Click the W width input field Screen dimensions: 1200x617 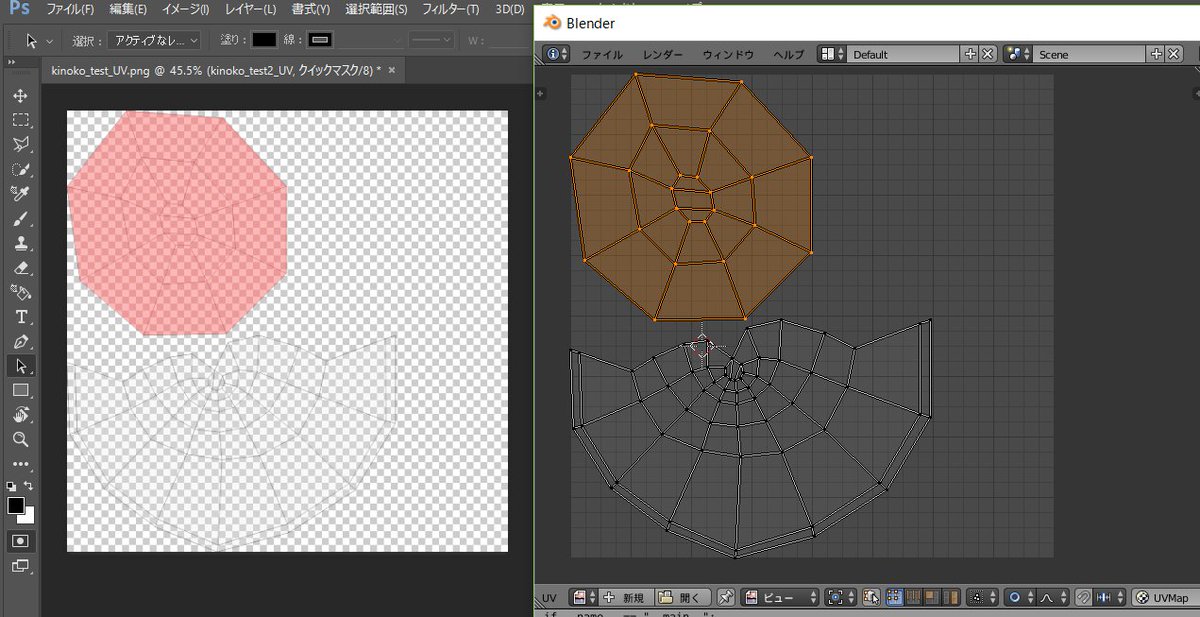point(510,41)
